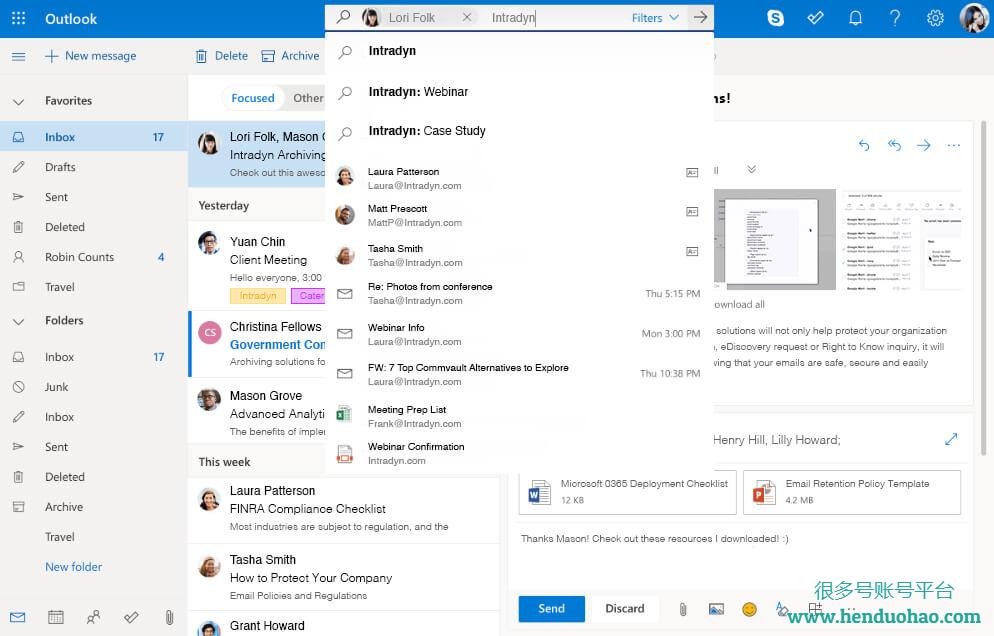The image size is (994, 636).
Task: Open the Inbox under Favorites
Action: click(93, 137)
